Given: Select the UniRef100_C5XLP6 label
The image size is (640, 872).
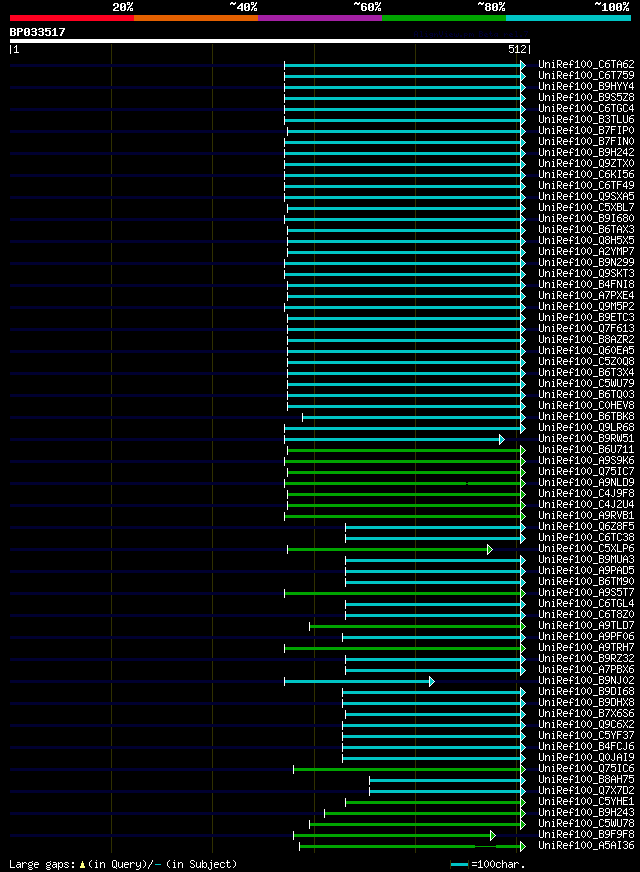Looking at the screenshot, I should 586,548.
